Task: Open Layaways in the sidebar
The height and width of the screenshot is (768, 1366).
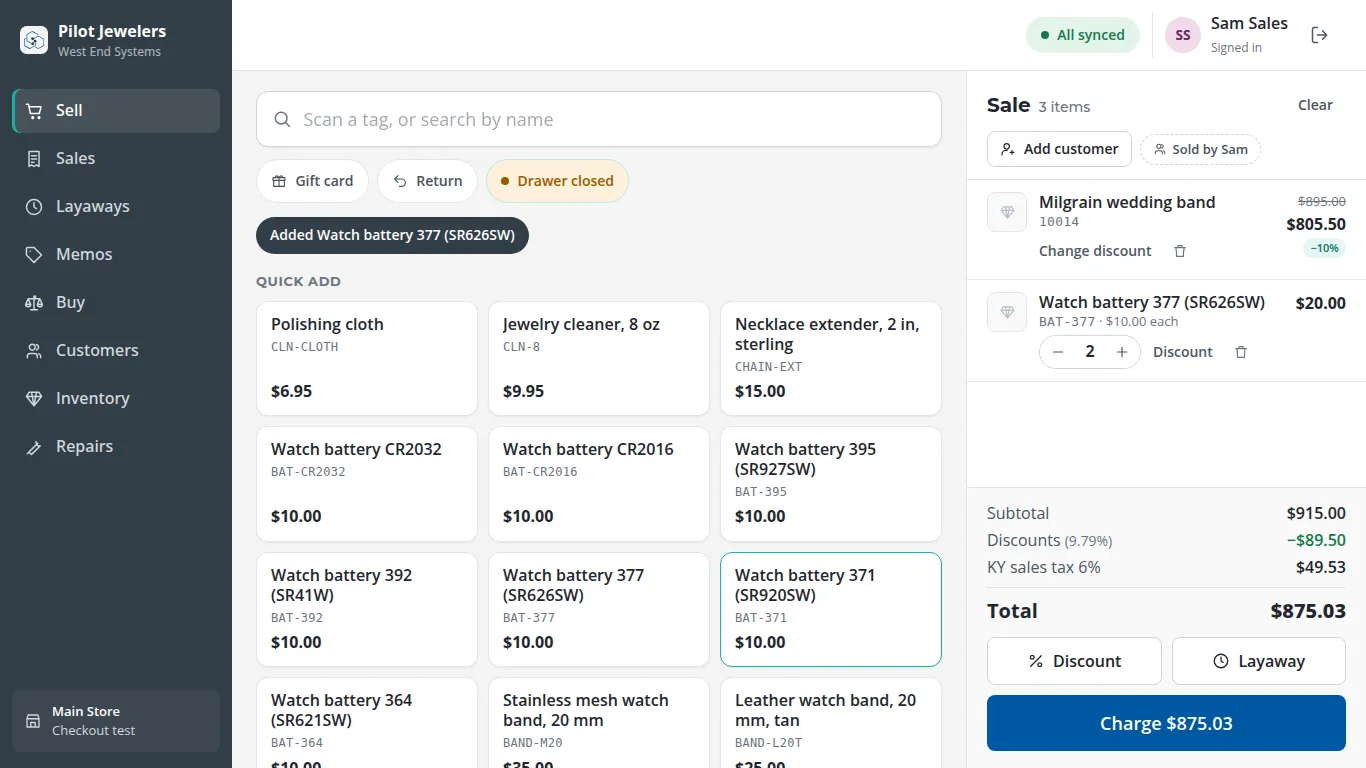Action: pyautogui.click(x=116, y=207)
